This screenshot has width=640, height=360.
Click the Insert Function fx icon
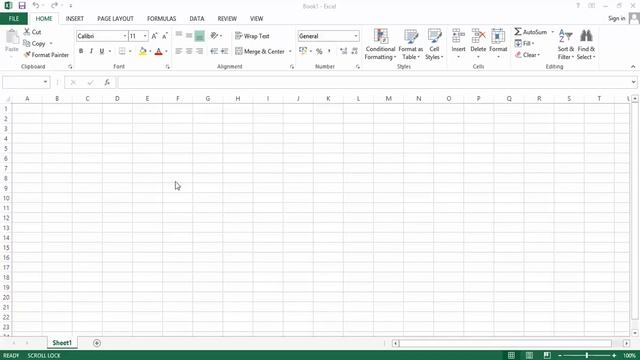pyautogui.click(x=107, y=82)
